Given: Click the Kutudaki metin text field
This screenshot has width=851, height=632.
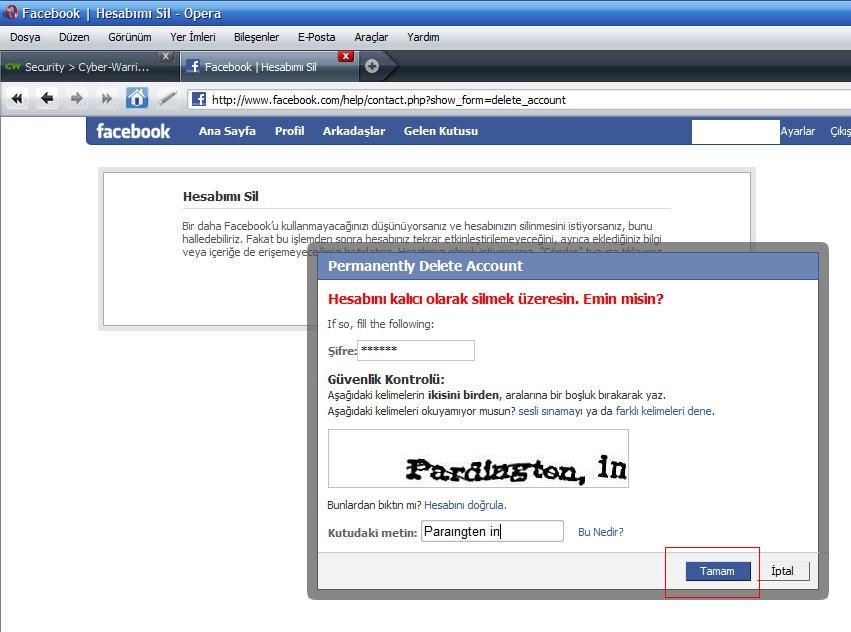Looking at the screenshot, I should click(492, 531).
